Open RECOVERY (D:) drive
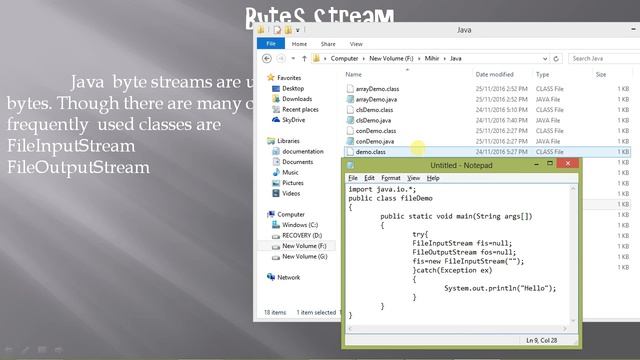This screenshot has height=360, width=640. coord(302,236)
